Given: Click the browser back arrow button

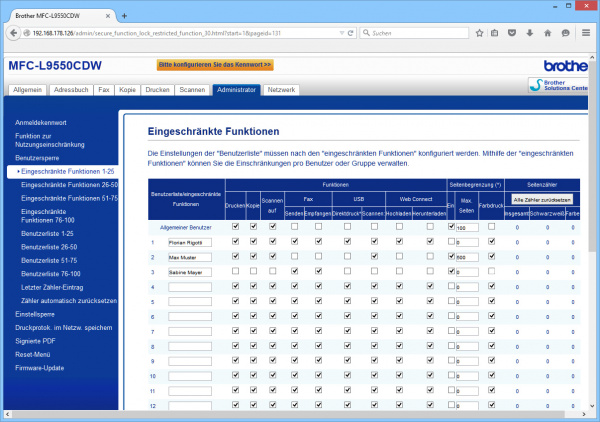Looking at the screenshot, I should [13, 33].
